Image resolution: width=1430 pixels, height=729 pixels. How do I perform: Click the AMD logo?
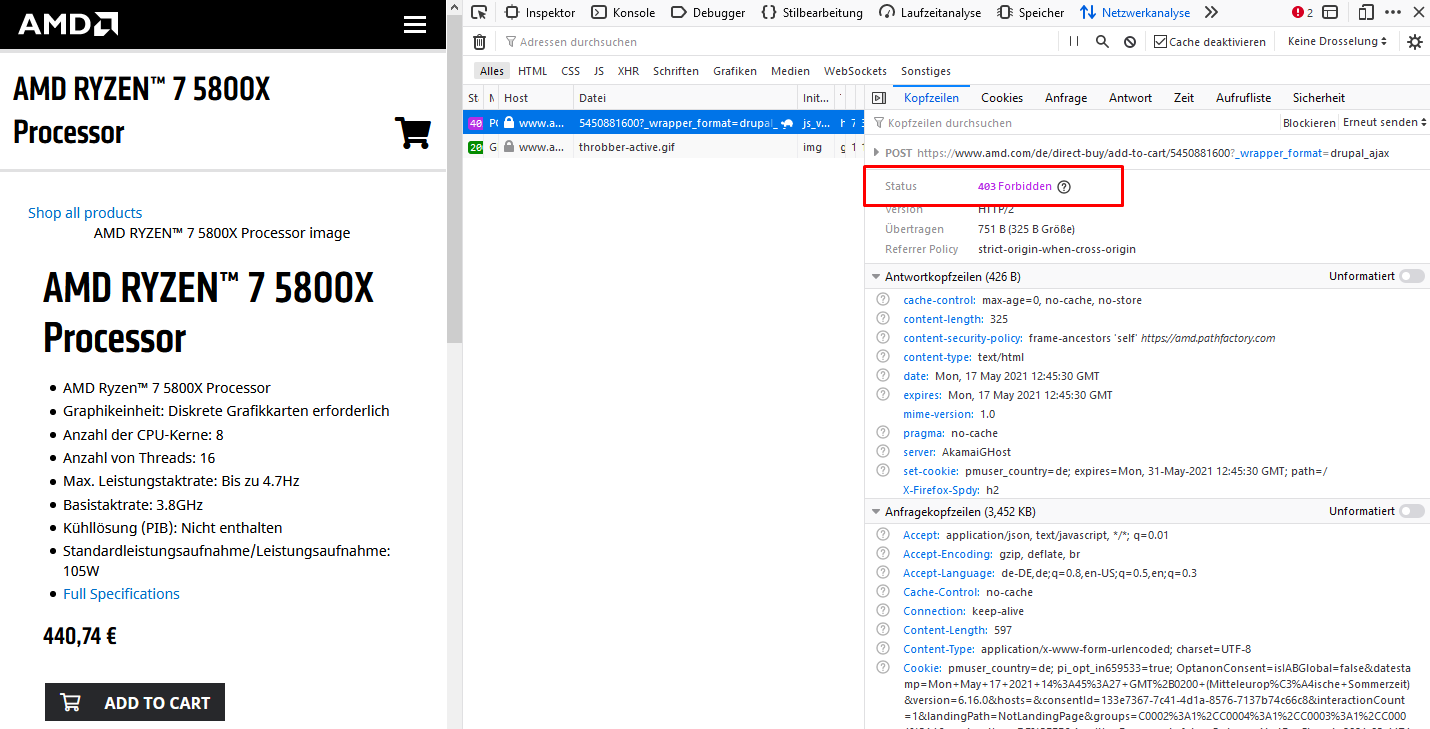pos(67,24)
